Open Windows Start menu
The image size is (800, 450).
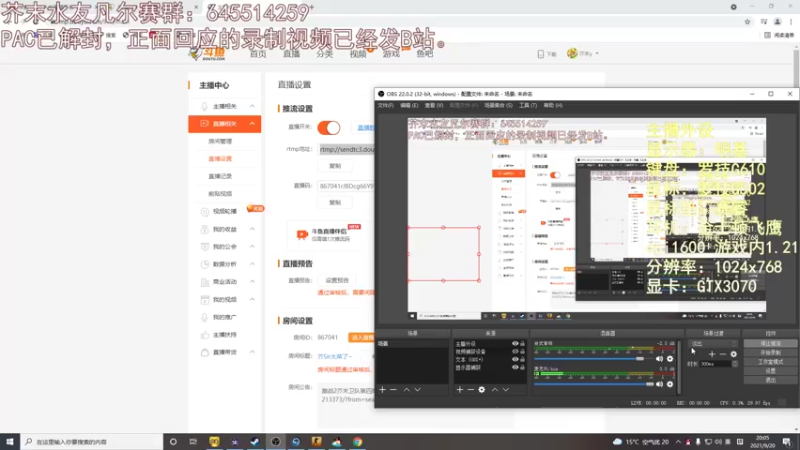click(10, 442)
